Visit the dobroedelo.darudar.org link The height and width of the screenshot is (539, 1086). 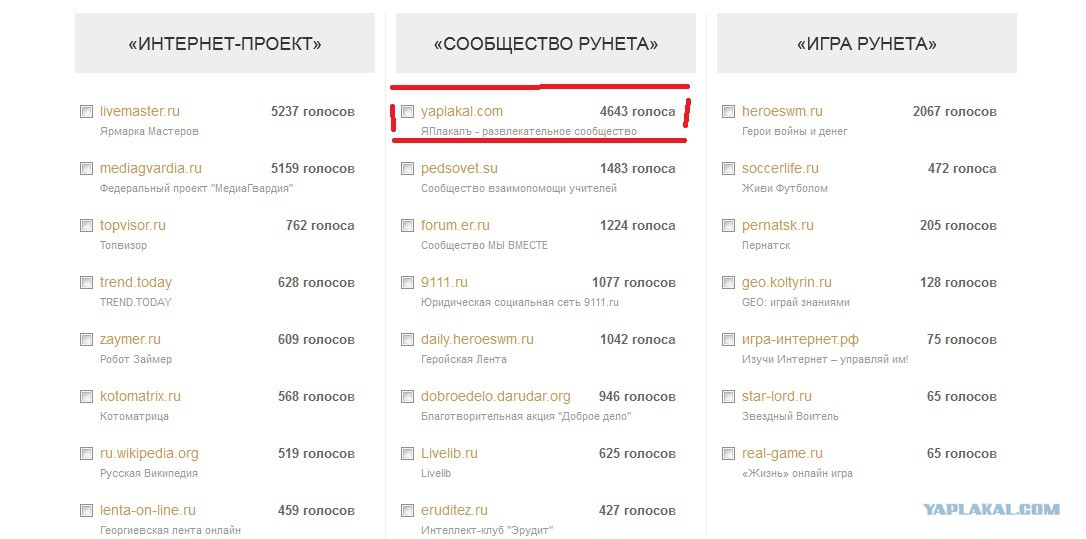coord(496,396)
